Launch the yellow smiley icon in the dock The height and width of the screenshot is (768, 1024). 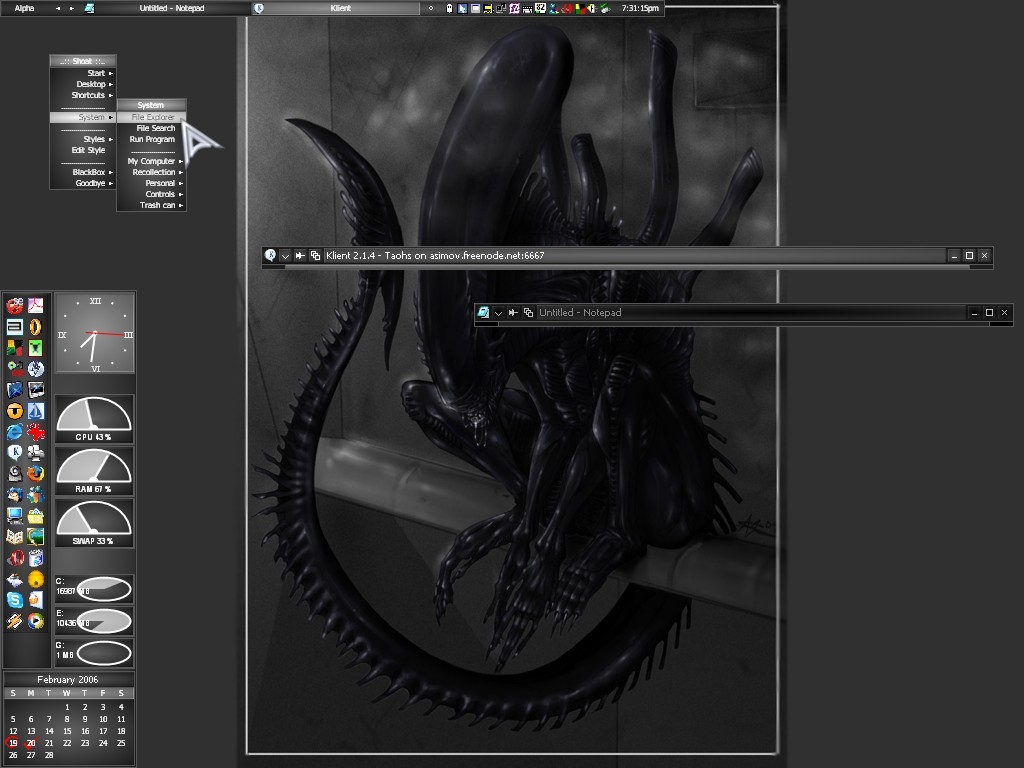pyautogui.click(x=35, y=579)
